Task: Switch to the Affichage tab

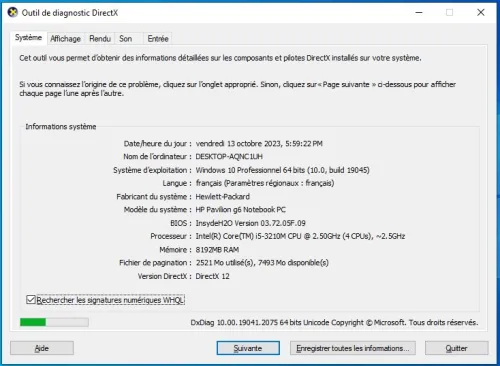Action: tap(65, 39)
